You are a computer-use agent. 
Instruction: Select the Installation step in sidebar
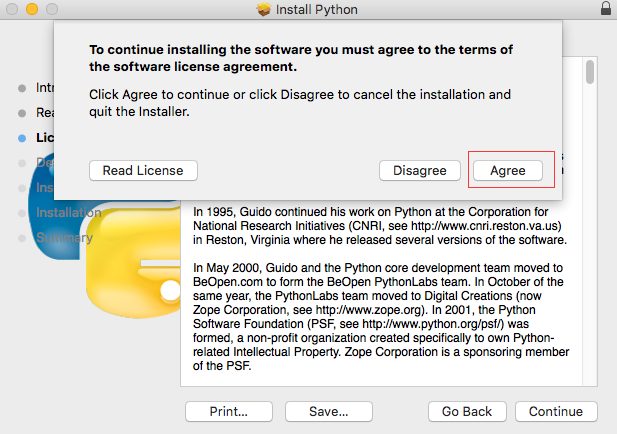[x=68, y=212]
